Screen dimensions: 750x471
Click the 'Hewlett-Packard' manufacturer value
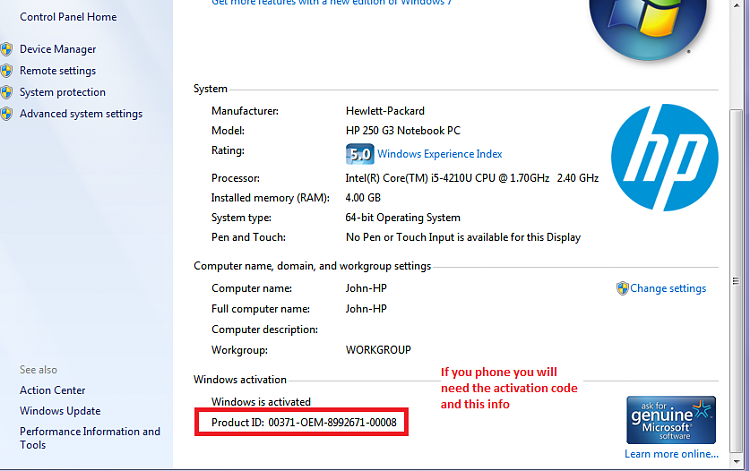coord(385,111)
